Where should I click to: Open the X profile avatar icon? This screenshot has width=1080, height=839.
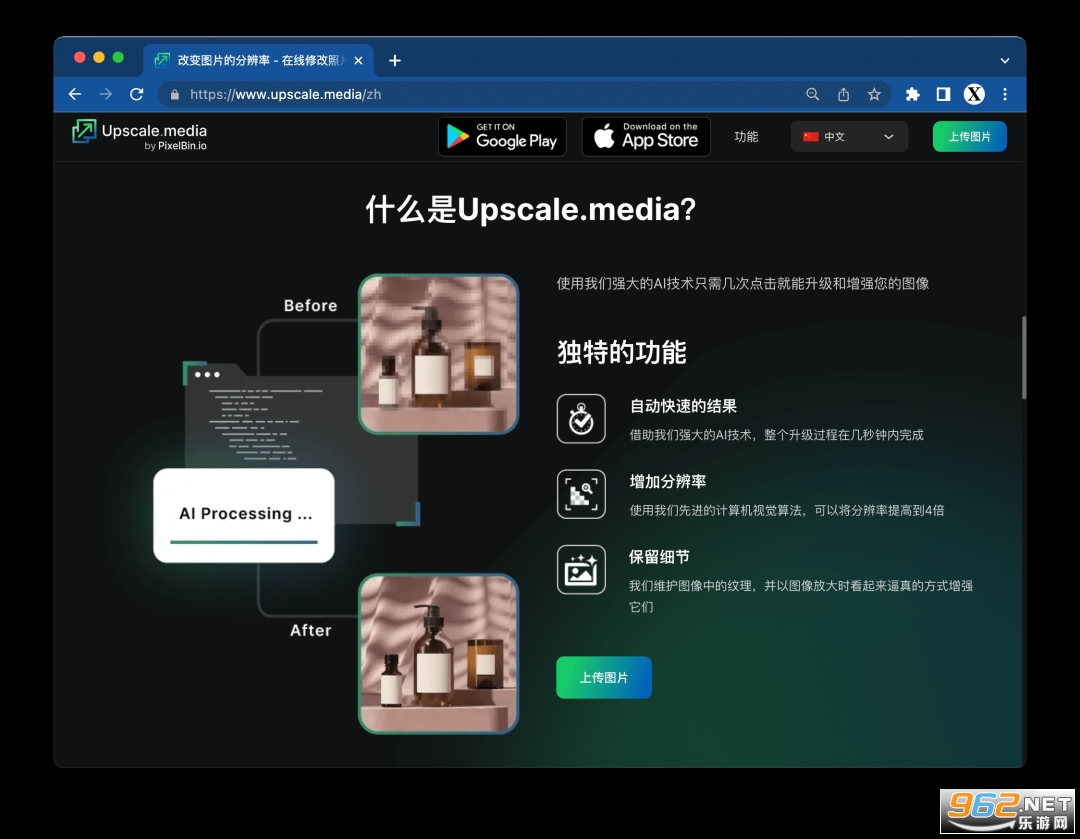pos(974,94)
